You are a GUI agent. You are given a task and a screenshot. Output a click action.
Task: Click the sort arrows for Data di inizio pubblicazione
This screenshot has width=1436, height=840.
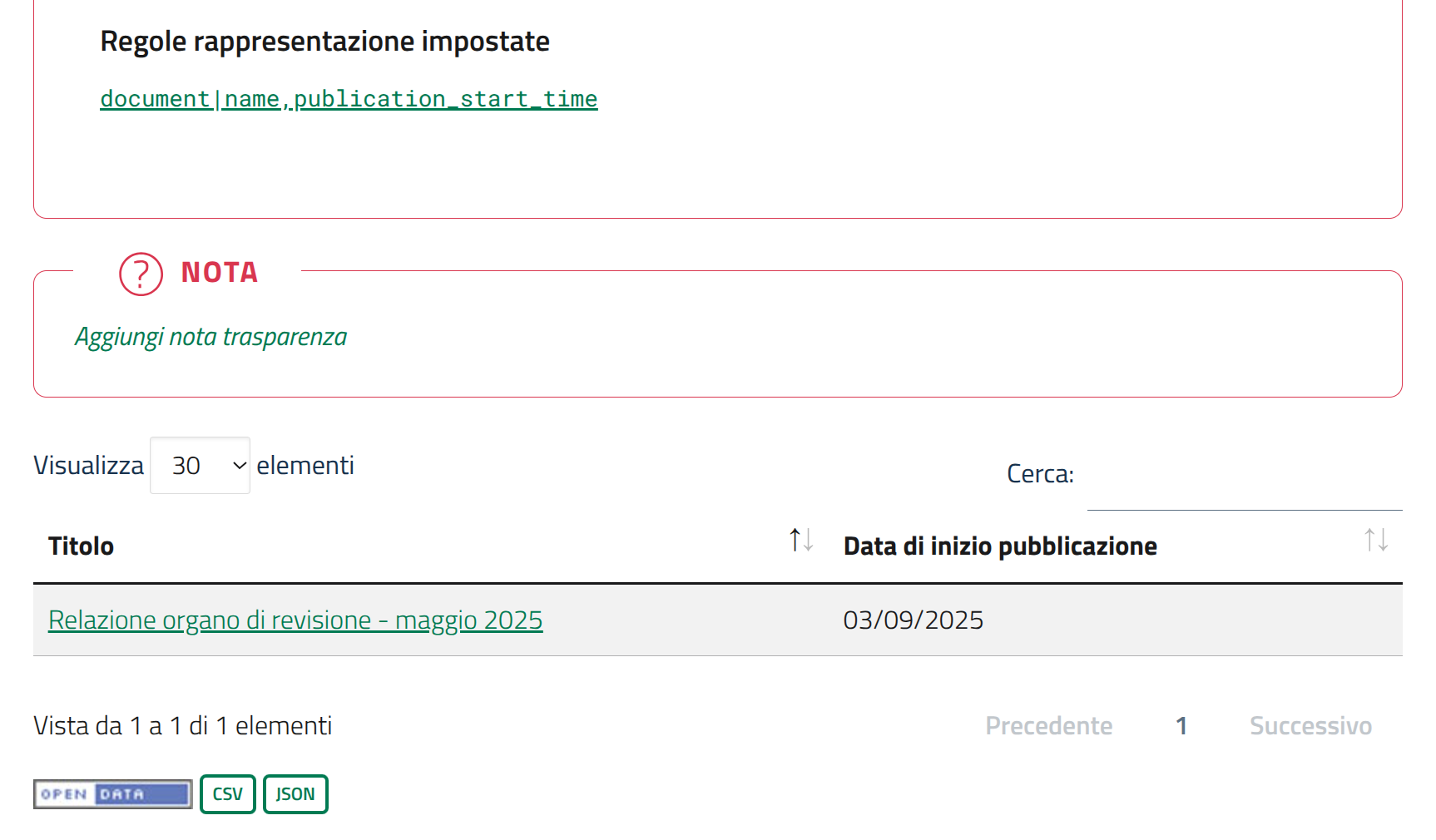point(1375,541)
